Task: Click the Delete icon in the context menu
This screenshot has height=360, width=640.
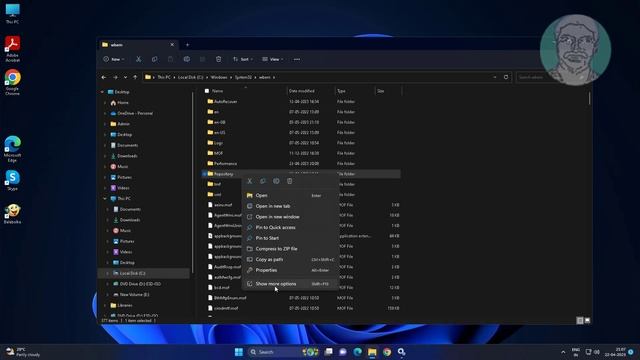Action: tap(289, 181)
